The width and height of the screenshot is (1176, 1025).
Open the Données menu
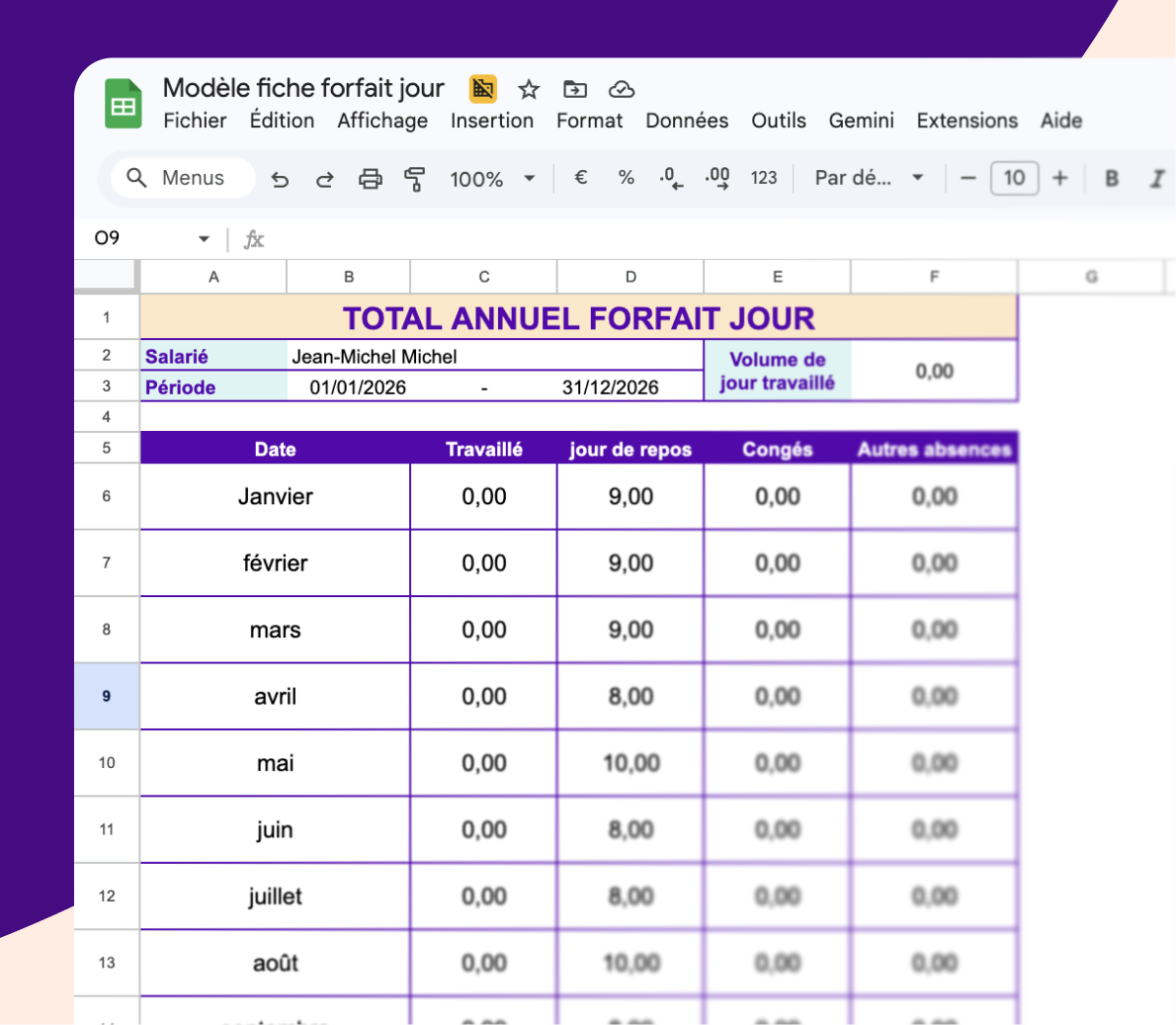[x=687, y=121]
